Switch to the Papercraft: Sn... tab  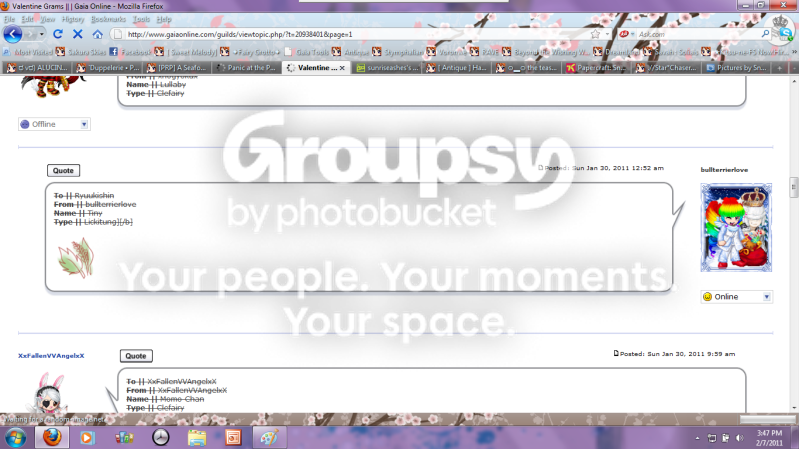pyautogui.click(x=596, y=68)
